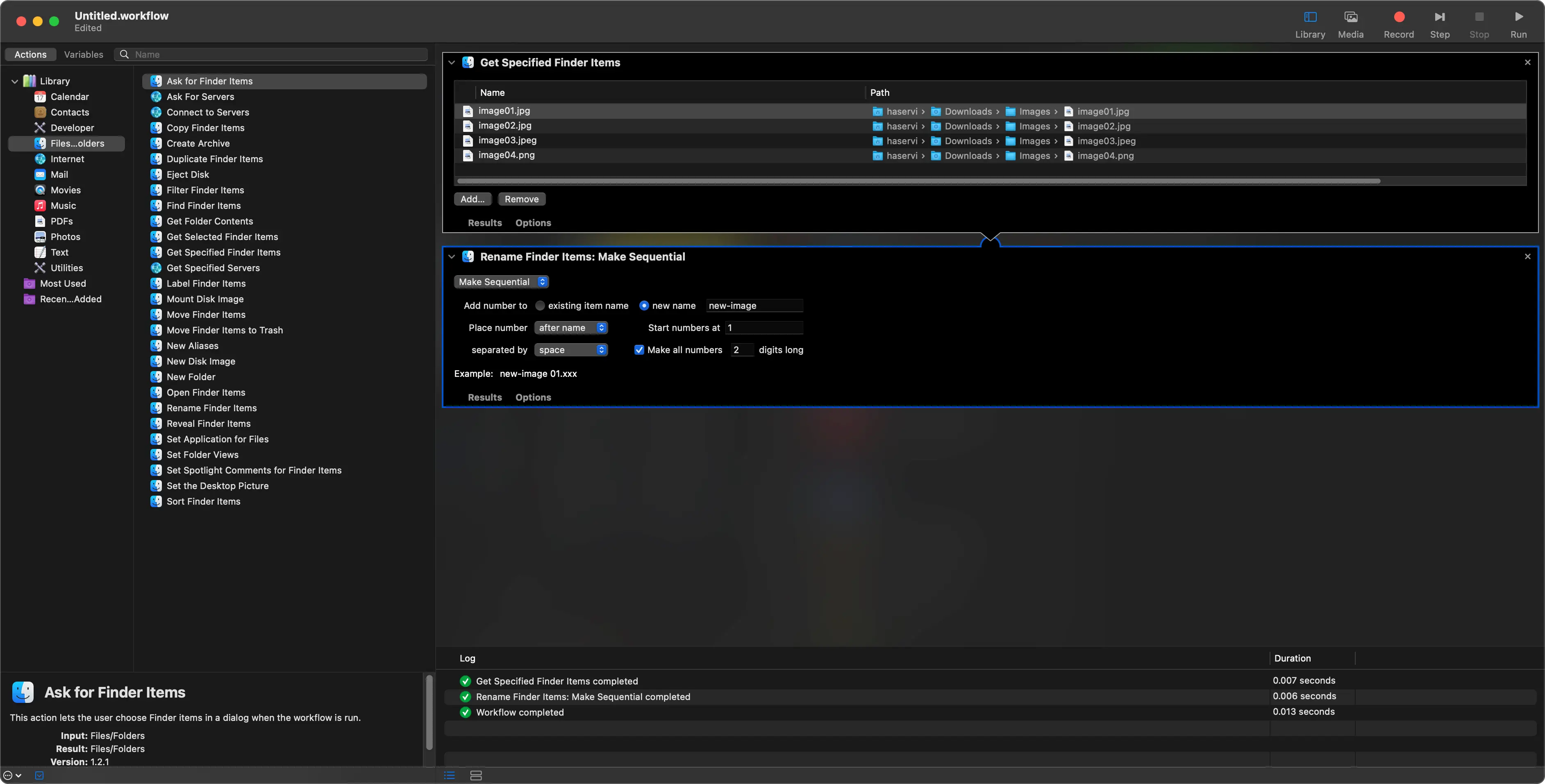Open the Make Sequential dropdown

(x=501, y=282)
